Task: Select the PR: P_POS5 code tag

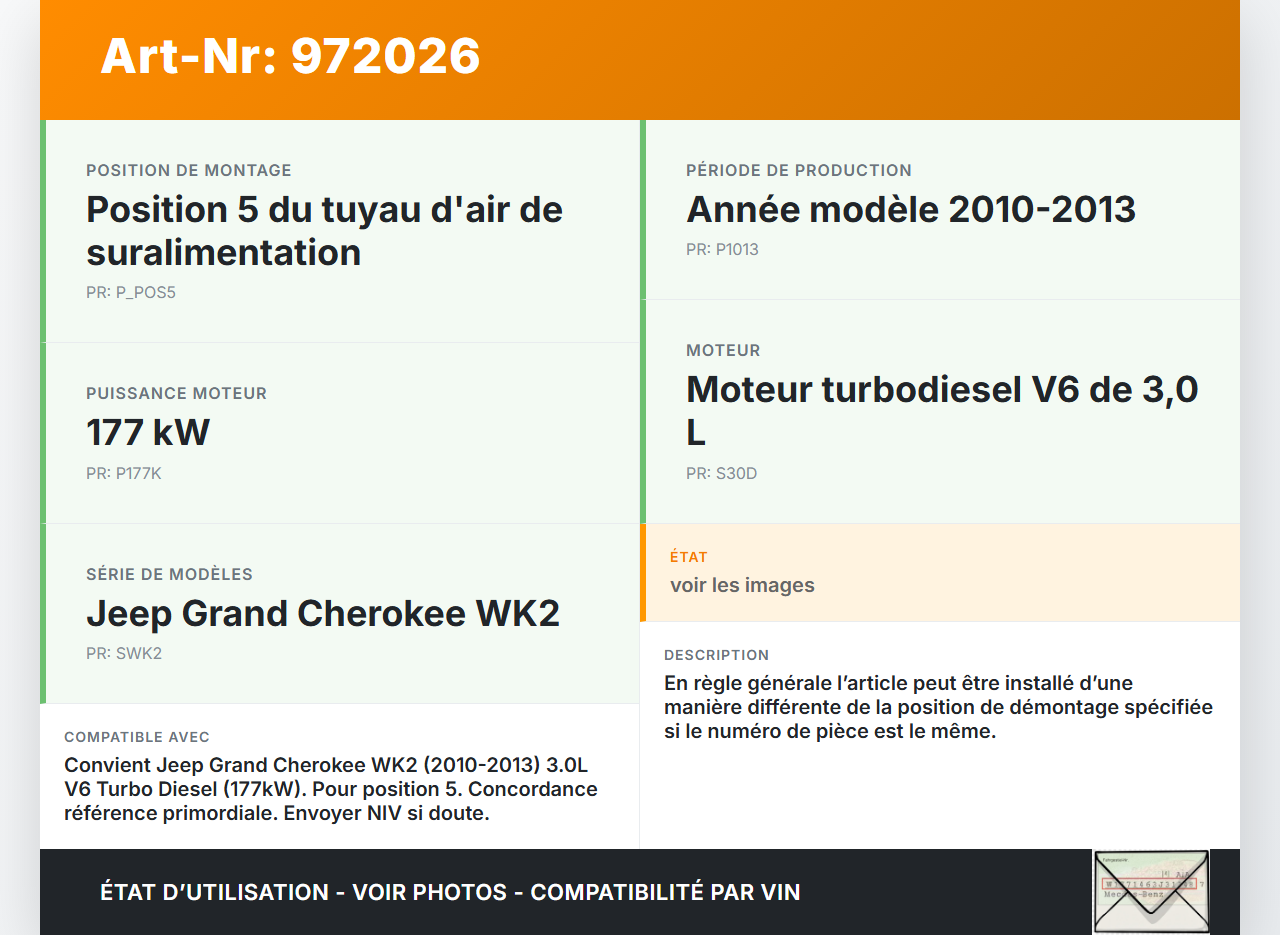Action: [x=131, y=292]
